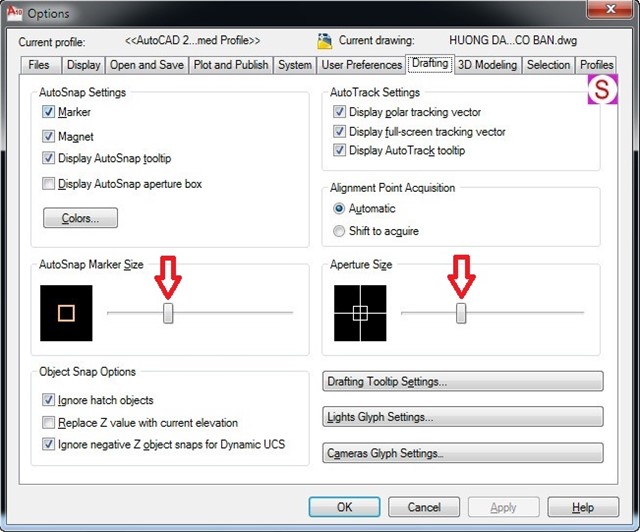Switch to the System tab
The height and width of the screenshot is (532, 640).
295,65
